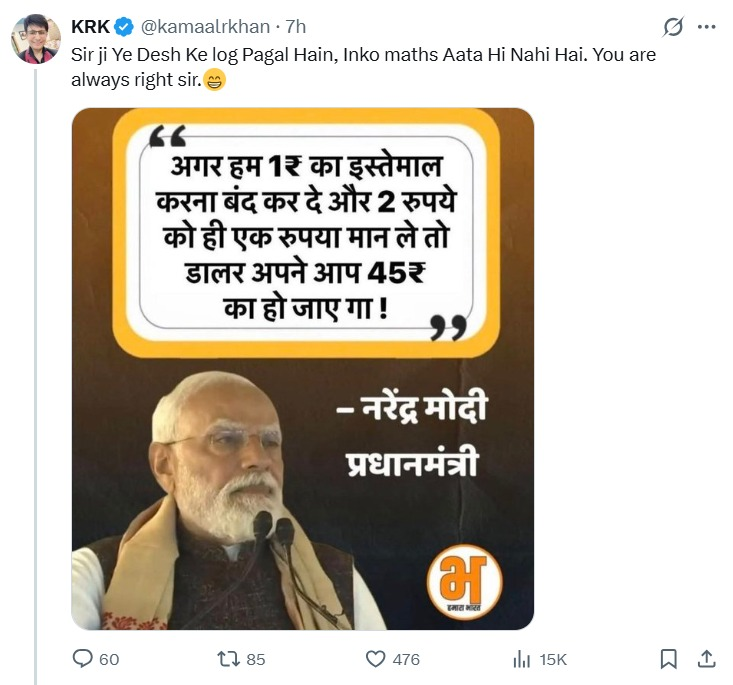Click KRK's profile avatar picture
Viewport: 733px width, 685px height.
point(36,40)
